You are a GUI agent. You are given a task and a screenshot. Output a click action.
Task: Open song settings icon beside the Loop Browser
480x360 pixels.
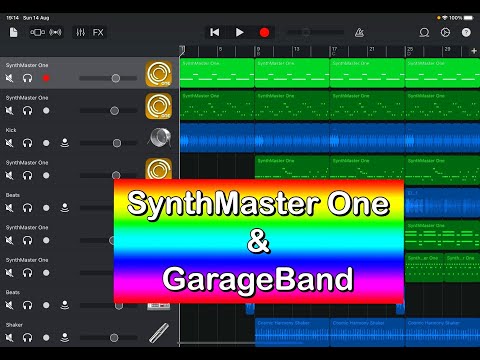(445, 33)
